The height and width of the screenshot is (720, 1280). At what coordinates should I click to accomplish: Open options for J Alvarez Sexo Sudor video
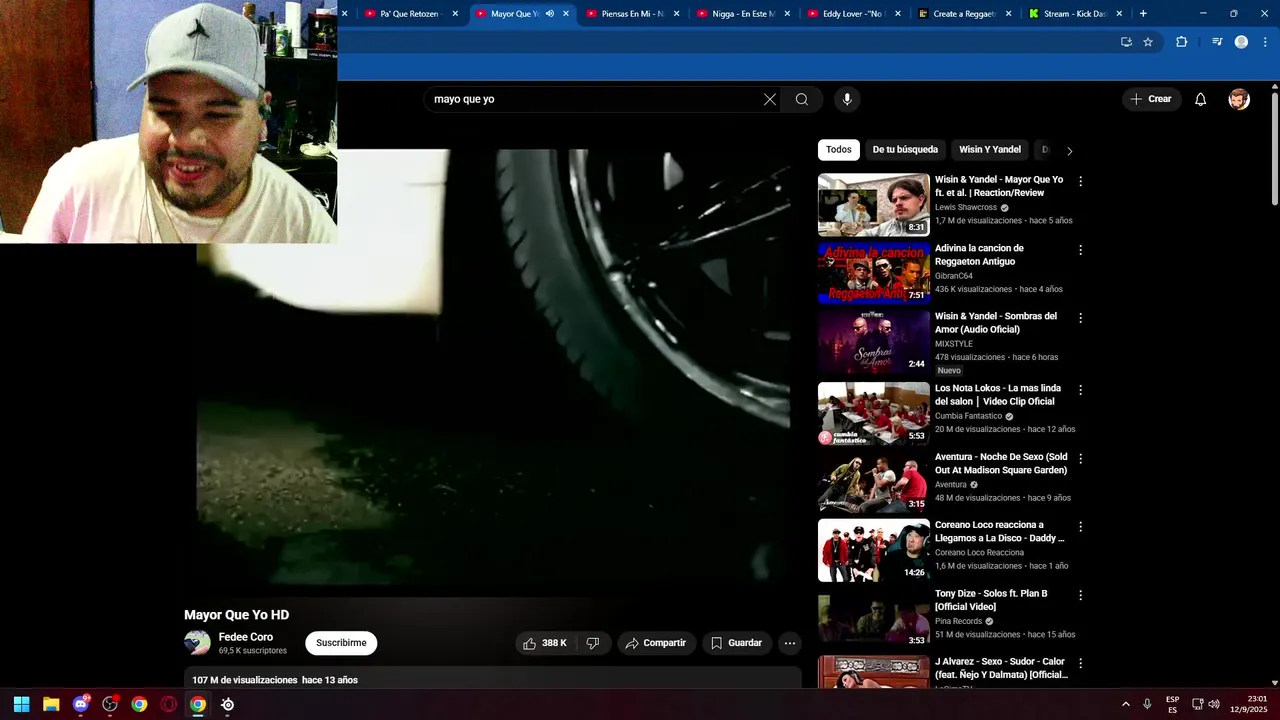1080,663
